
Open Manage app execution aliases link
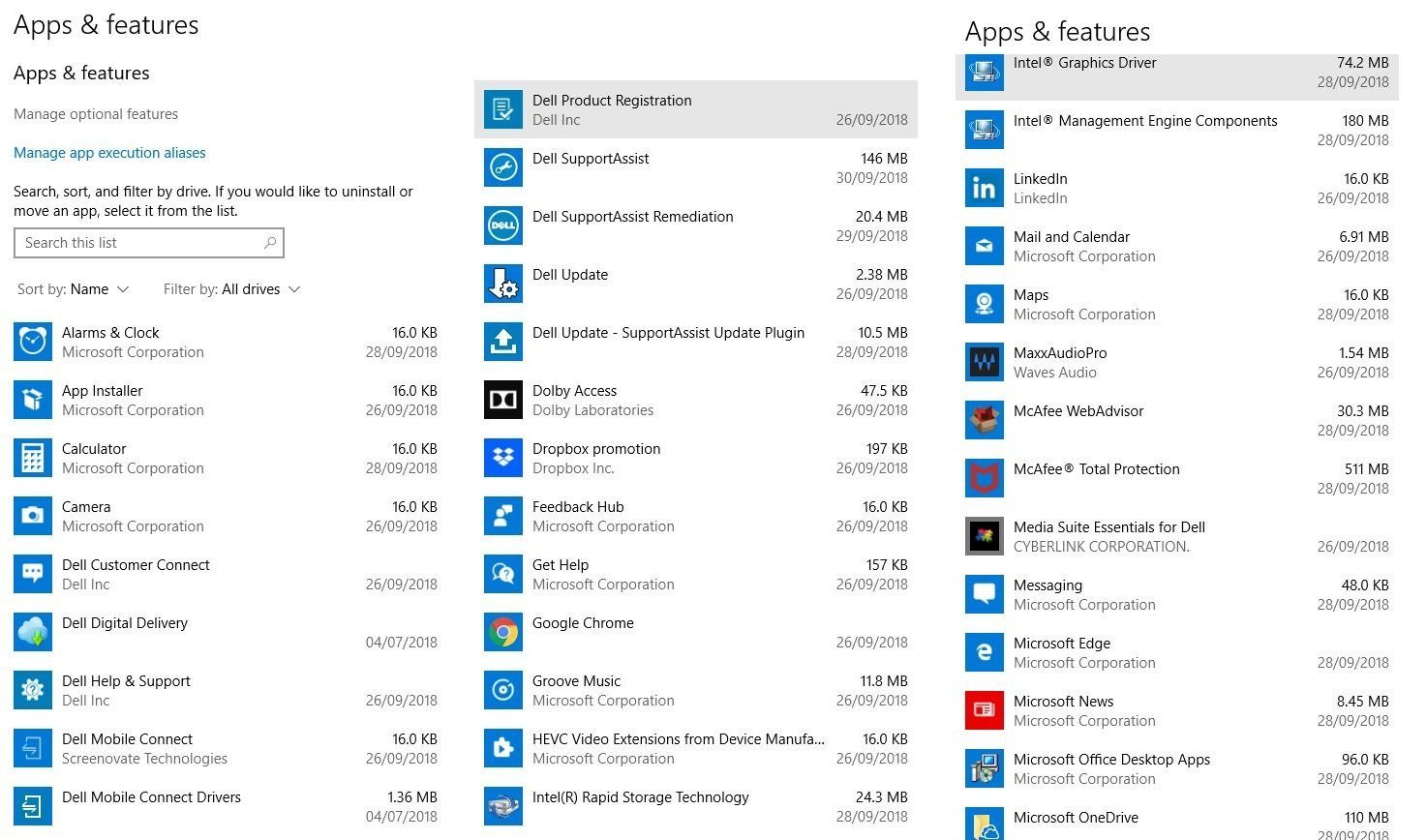tap(109, 153)
